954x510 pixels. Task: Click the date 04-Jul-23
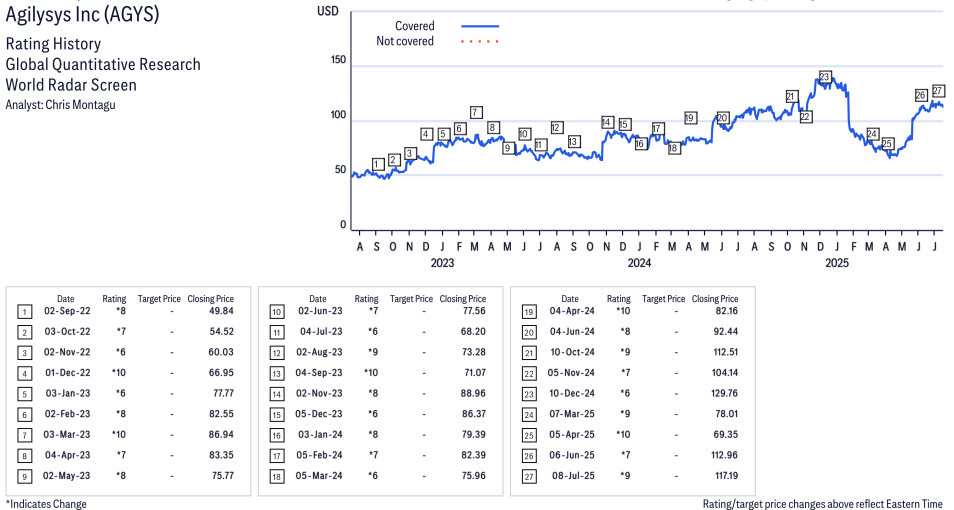(321, 332)
